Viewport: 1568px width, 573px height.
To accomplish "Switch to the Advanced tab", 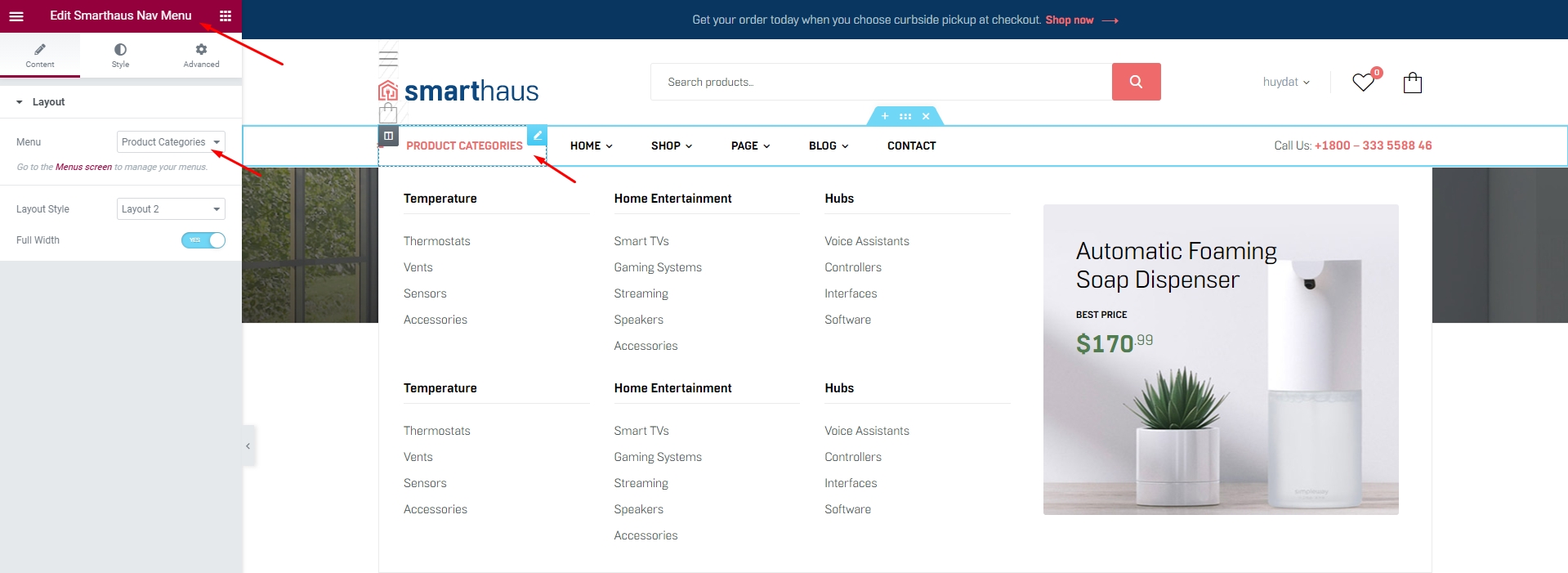I will [201, 55].
